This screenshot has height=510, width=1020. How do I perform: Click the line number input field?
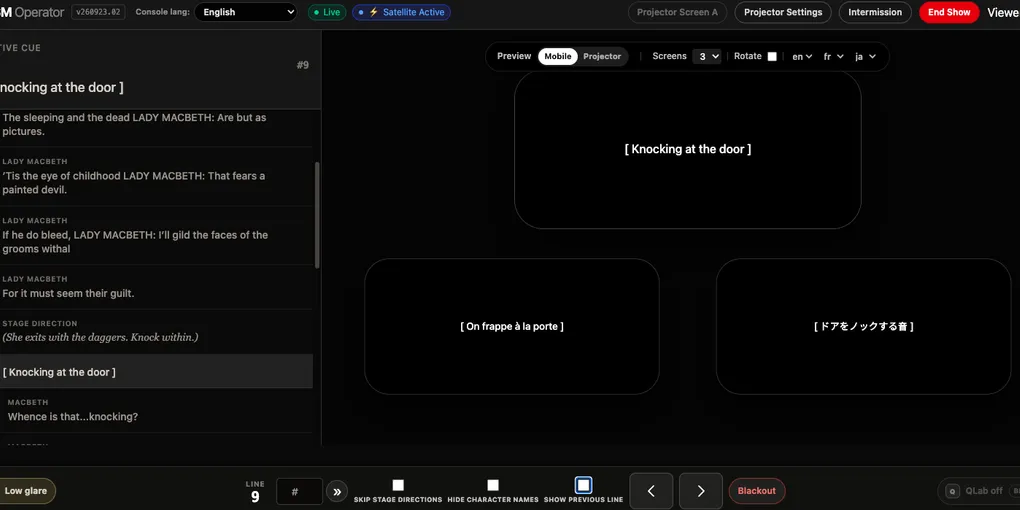click(299, 492)
